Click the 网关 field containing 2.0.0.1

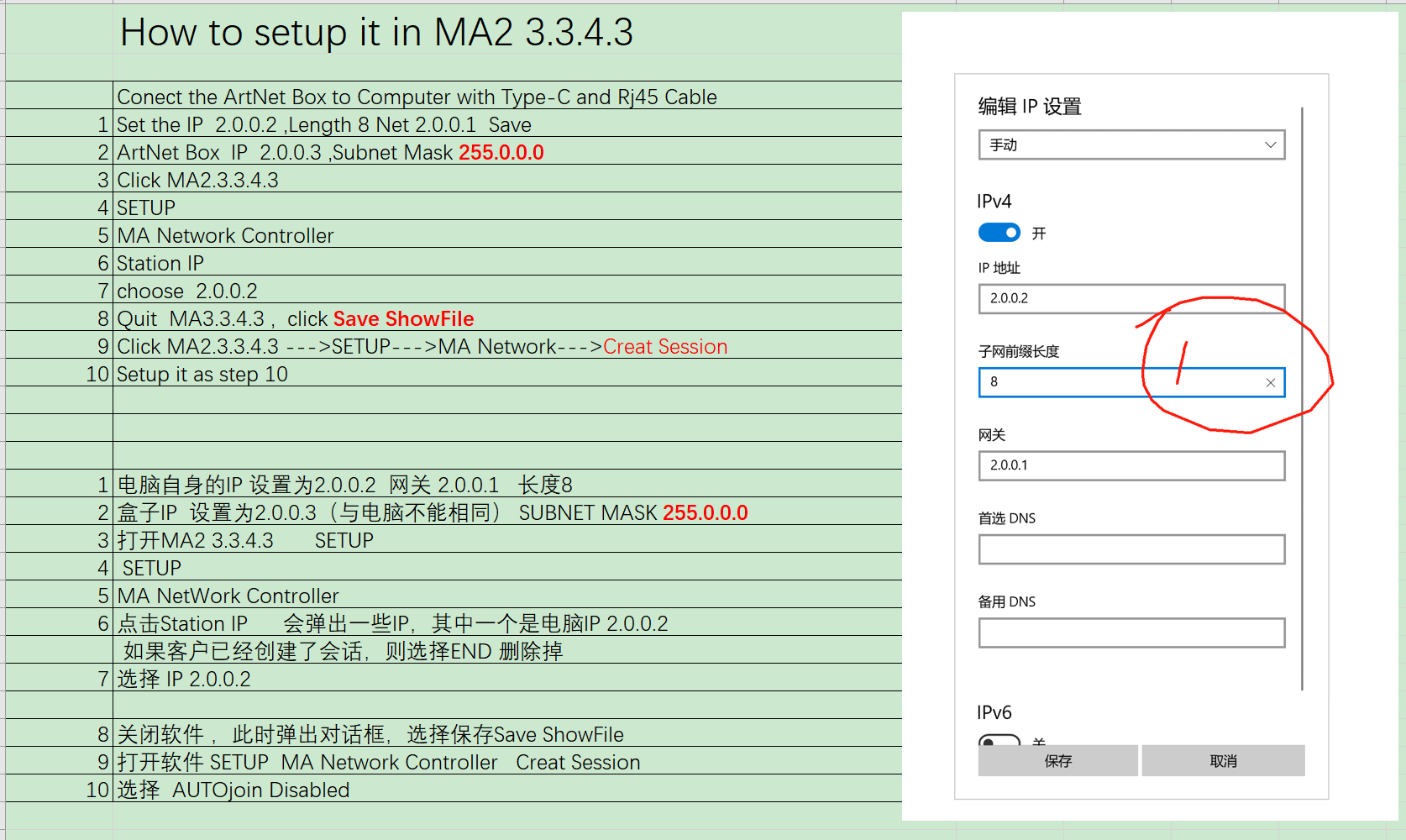point(1131,465)
